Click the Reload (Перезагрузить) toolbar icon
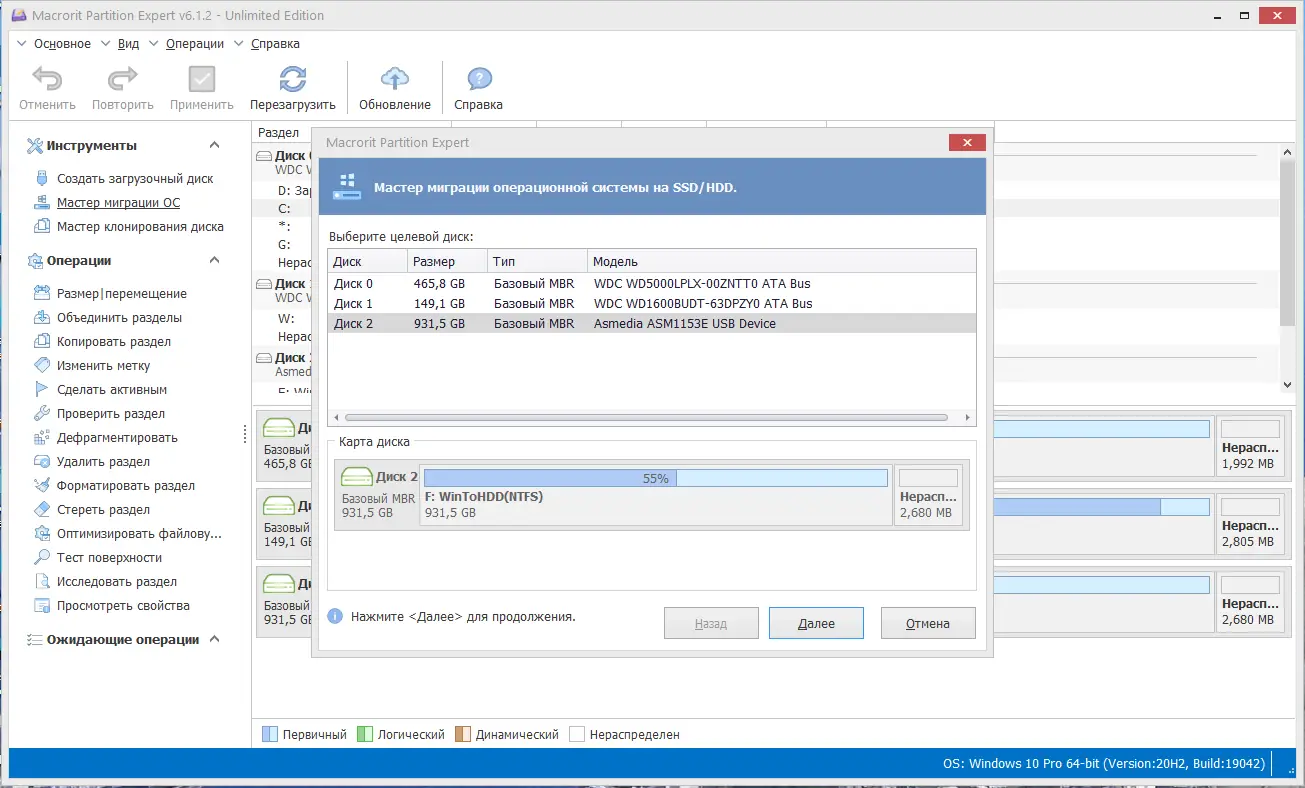 pyautogui.click(x=293, y=79)
